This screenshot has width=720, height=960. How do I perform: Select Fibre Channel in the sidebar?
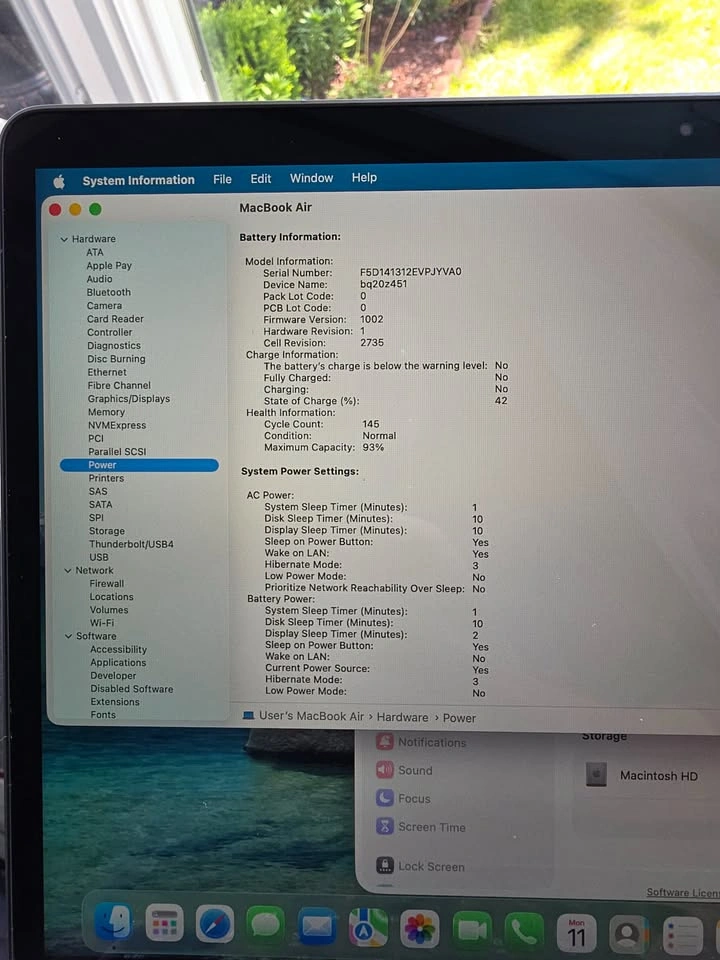119,385
